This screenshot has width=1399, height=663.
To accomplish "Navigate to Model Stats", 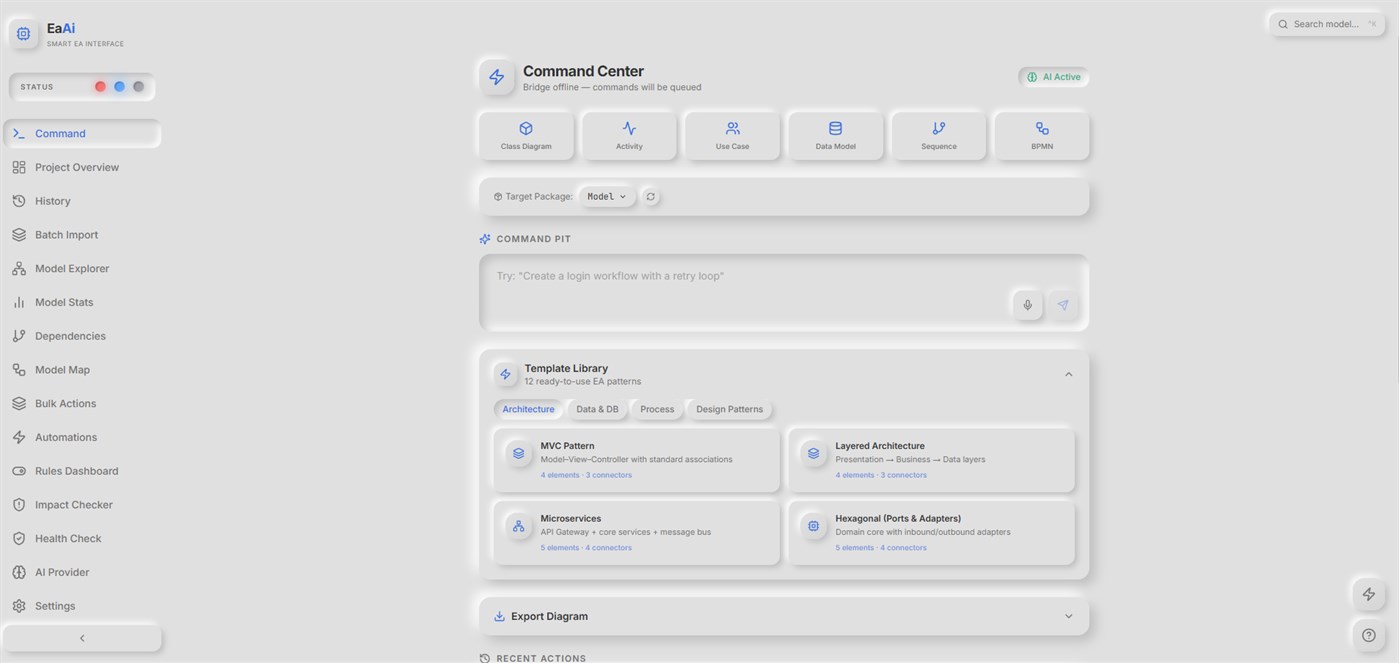I will 82,302.
